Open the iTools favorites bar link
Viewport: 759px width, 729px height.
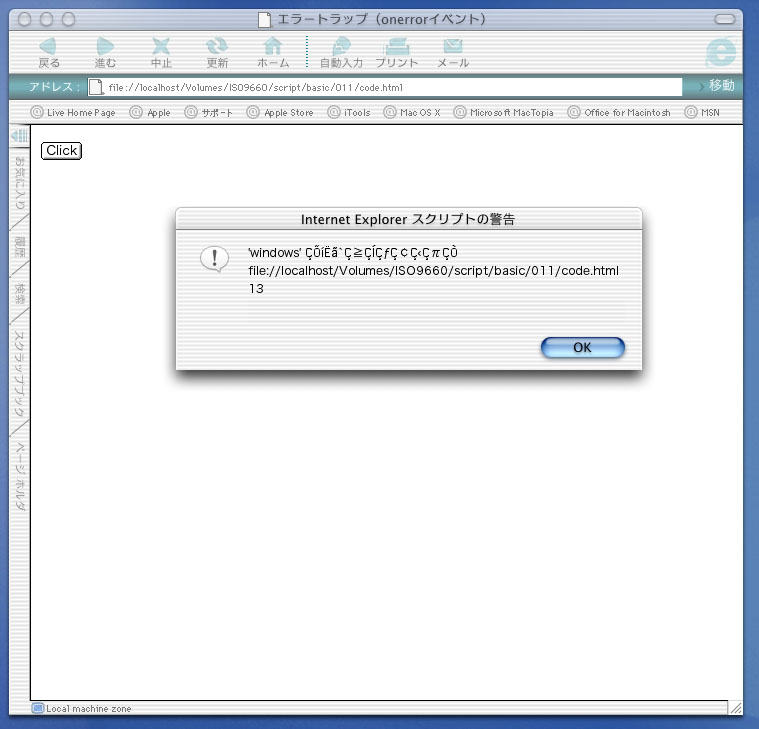click(349, 112)
